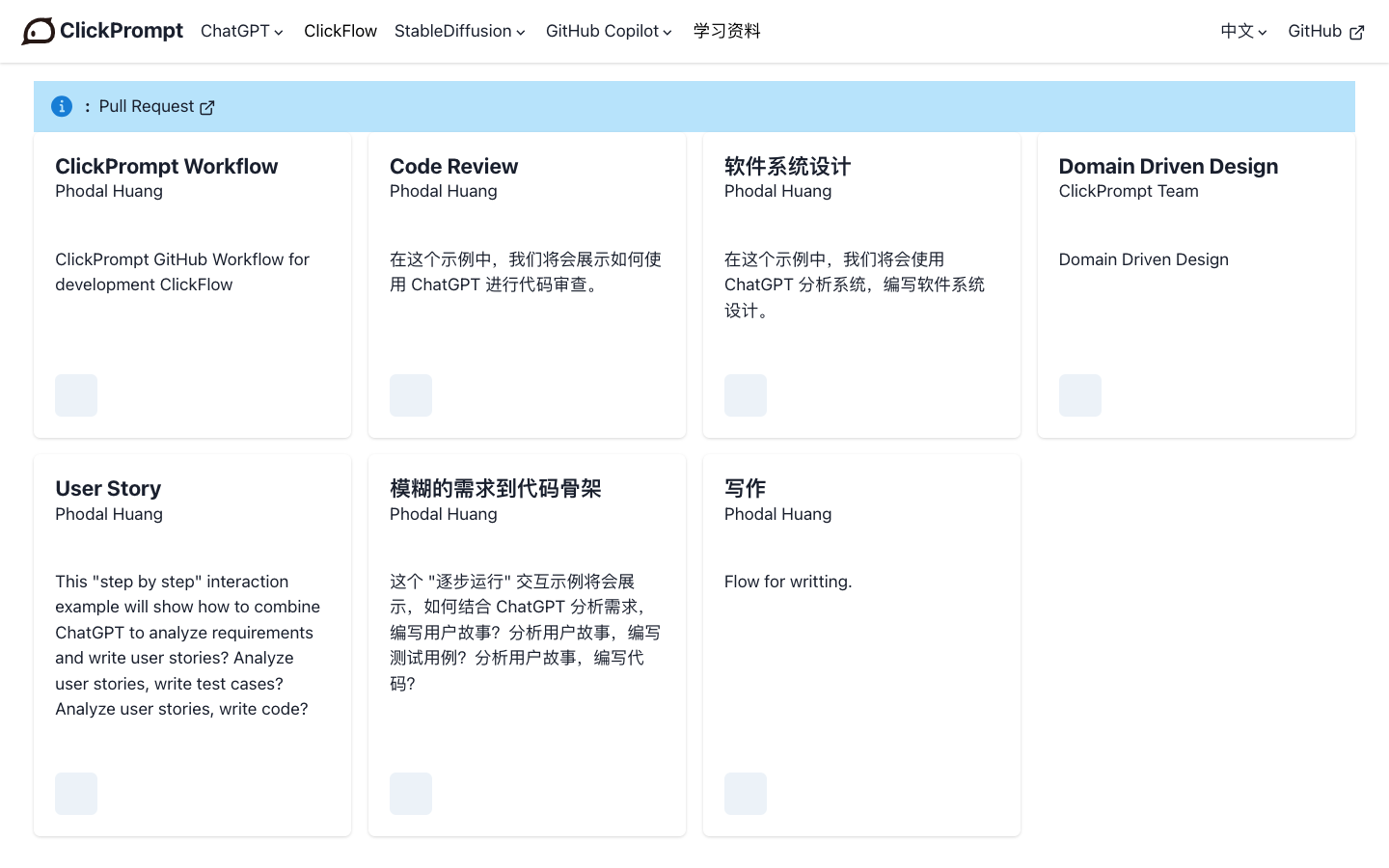1389x868 pixels.
Task: Click the avatar placeholder on 软件系统设计 card
Action: 745,394
